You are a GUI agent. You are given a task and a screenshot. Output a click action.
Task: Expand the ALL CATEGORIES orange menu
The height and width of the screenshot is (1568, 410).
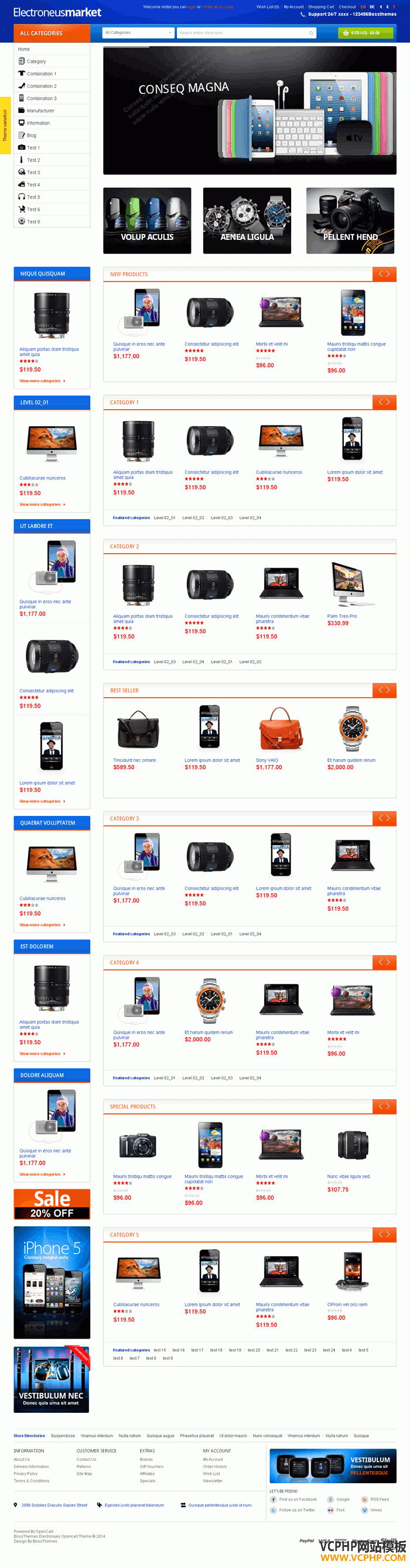tap(52, 33)
